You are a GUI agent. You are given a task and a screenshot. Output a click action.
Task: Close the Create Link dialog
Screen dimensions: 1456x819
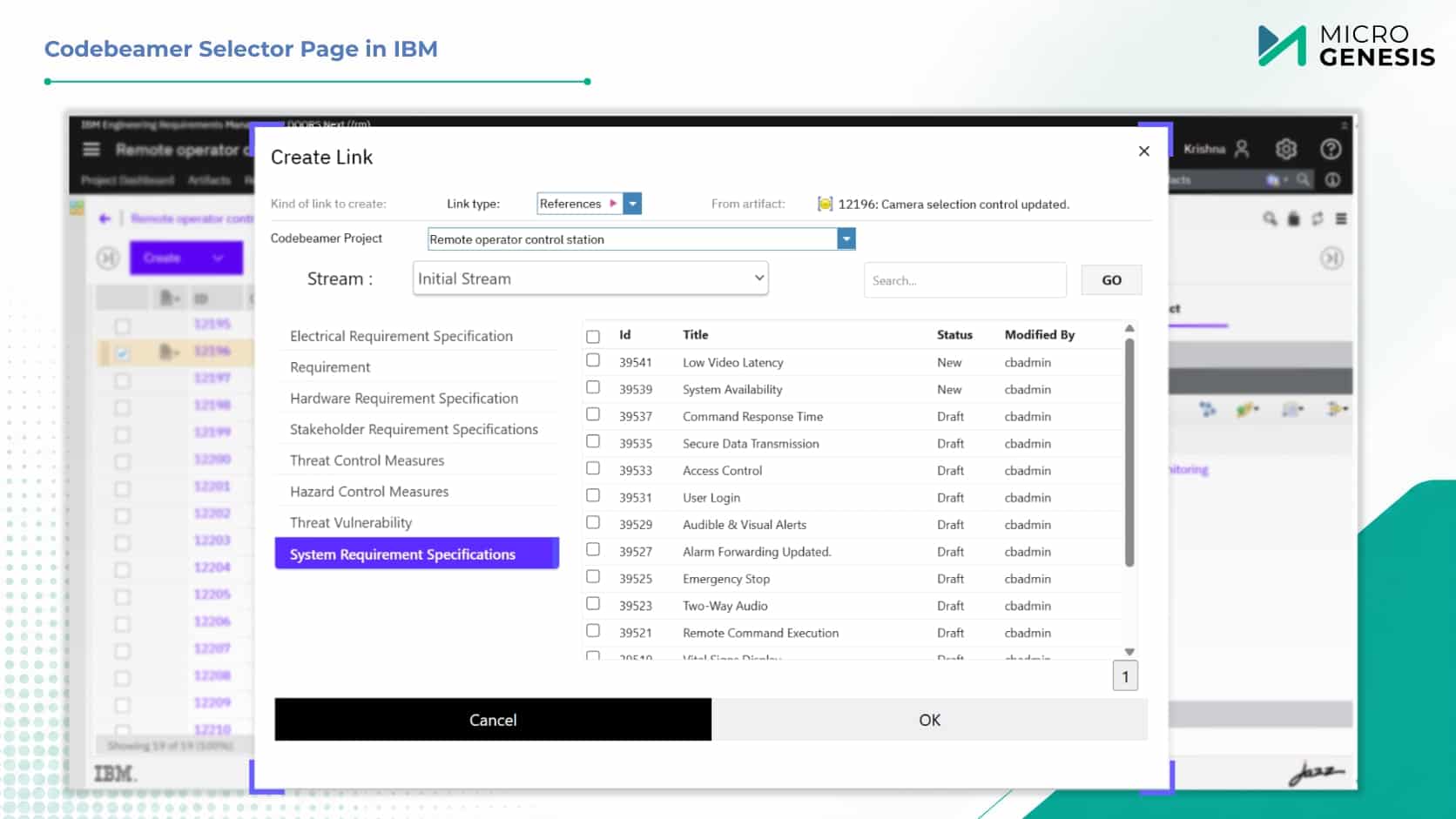click(x=1143, y=151)
